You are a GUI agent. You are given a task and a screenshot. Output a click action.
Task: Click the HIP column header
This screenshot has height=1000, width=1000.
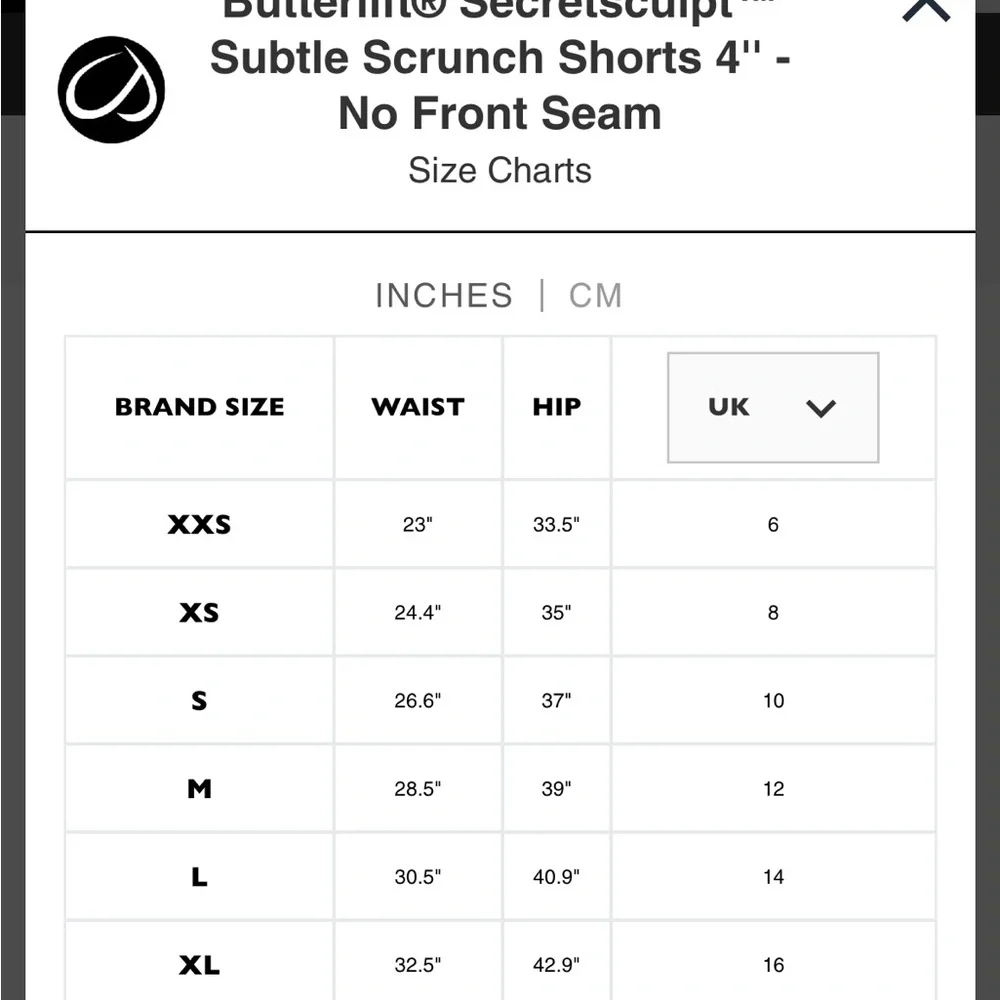pos(556,406)
